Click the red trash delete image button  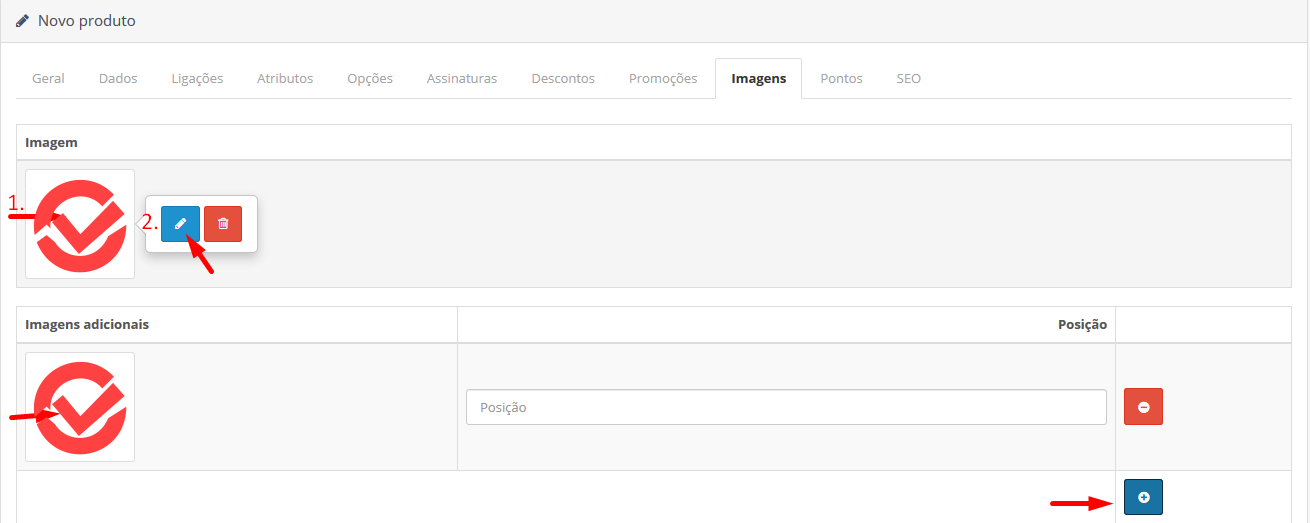click(x=223, y=224)
